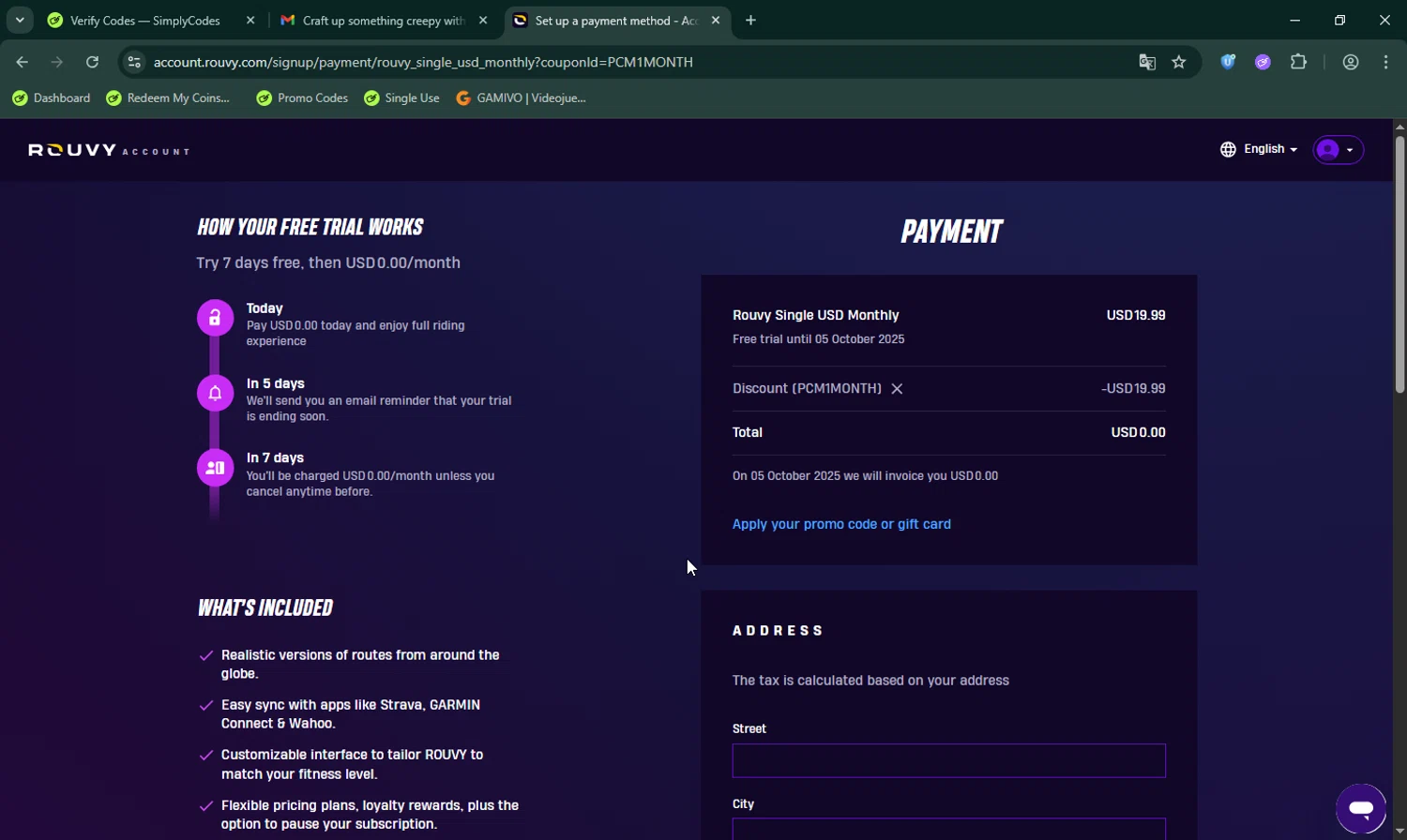Close the Set up a payment method tab
This screenshot has width=1407, height=840.
pyautogui.click(x=716, y=21)
